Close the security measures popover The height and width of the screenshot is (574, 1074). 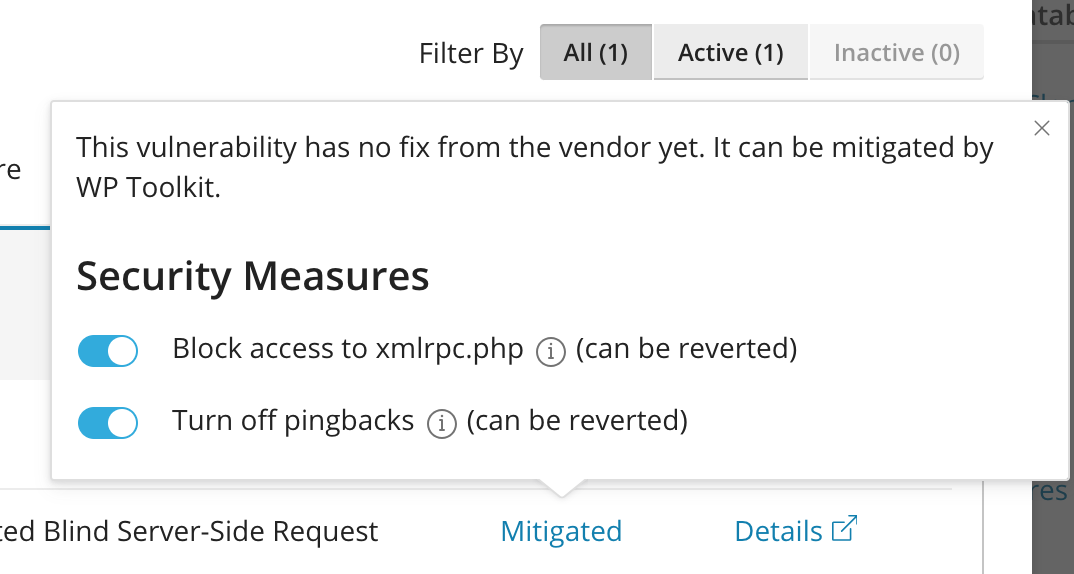(x=1042, y=128)
